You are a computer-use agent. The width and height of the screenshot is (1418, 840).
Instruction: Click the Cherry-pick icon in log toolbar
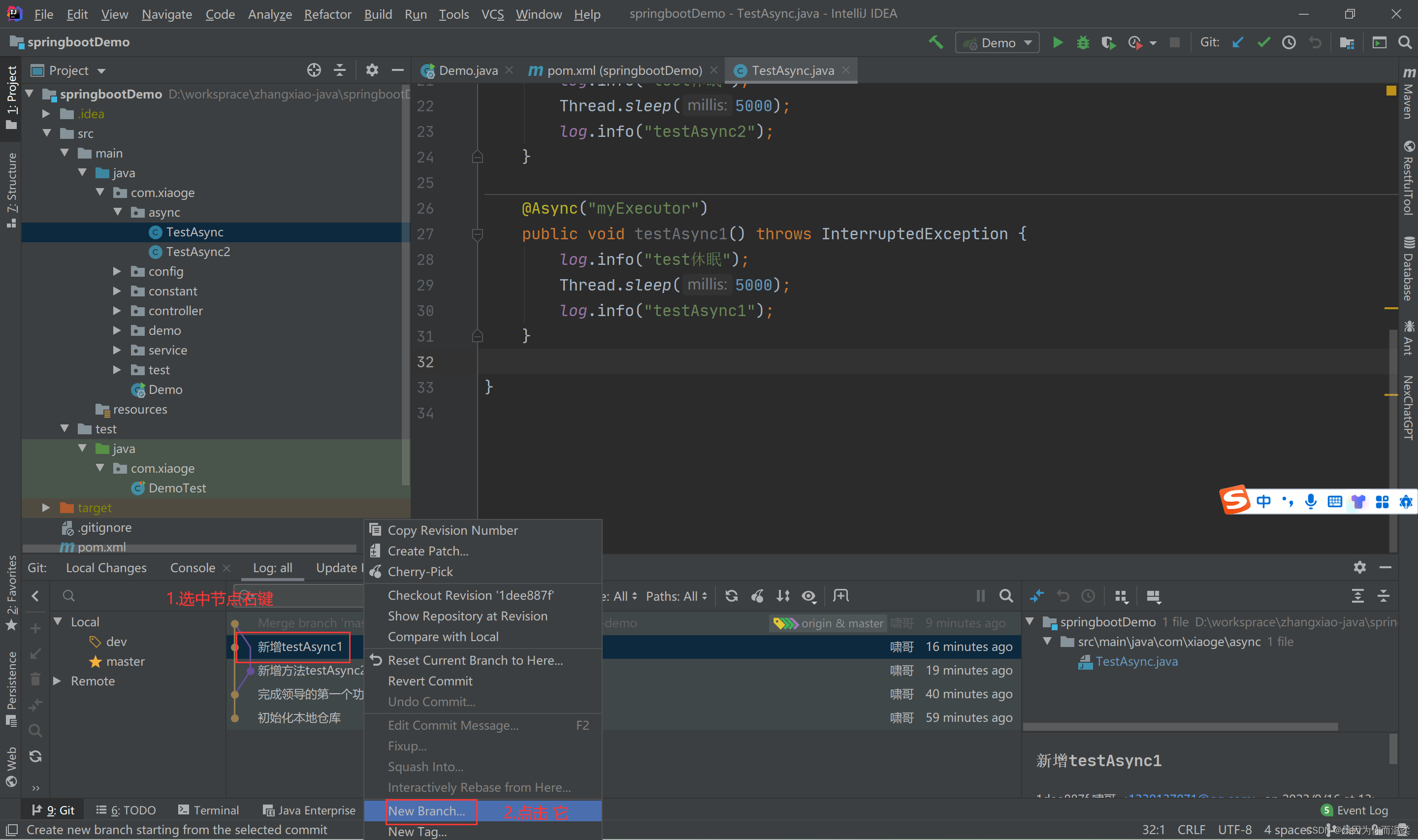[x=757, y=596]
